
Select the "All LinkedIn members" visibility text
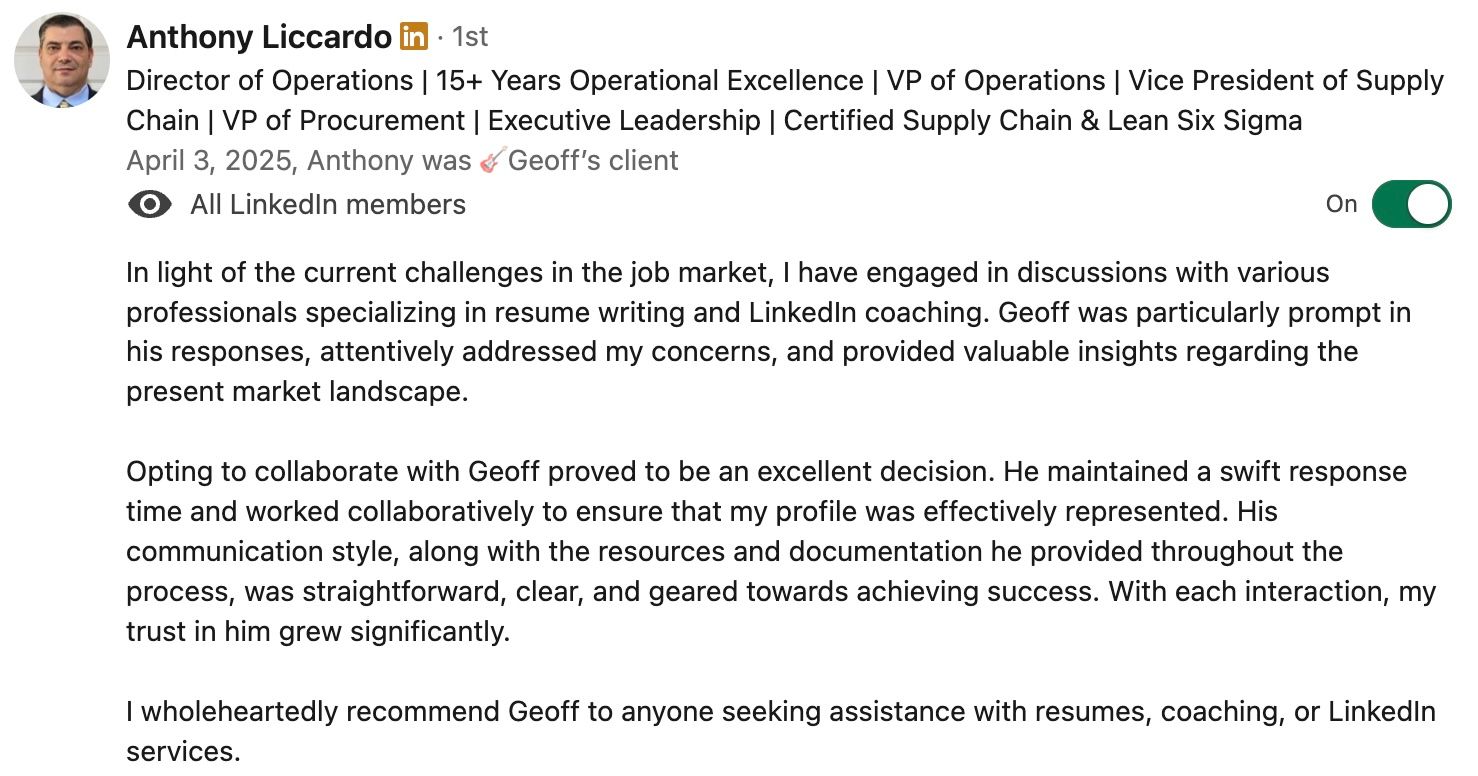(x=328, y=205)
